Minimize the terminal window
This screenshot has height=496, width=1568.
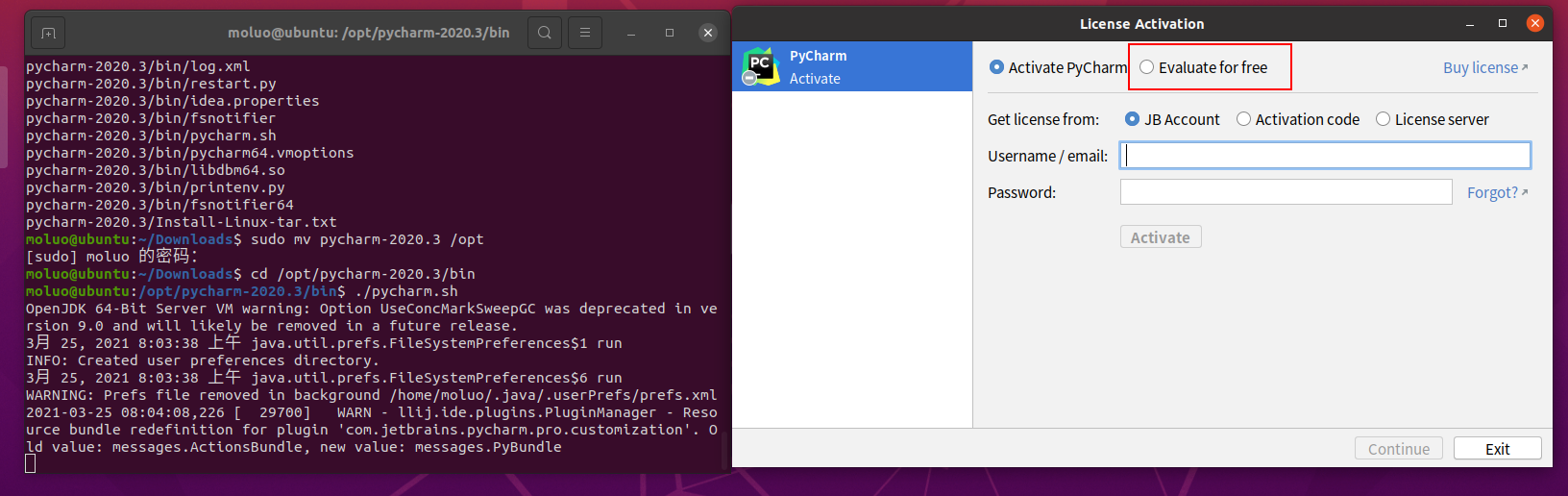coord(631,33)
